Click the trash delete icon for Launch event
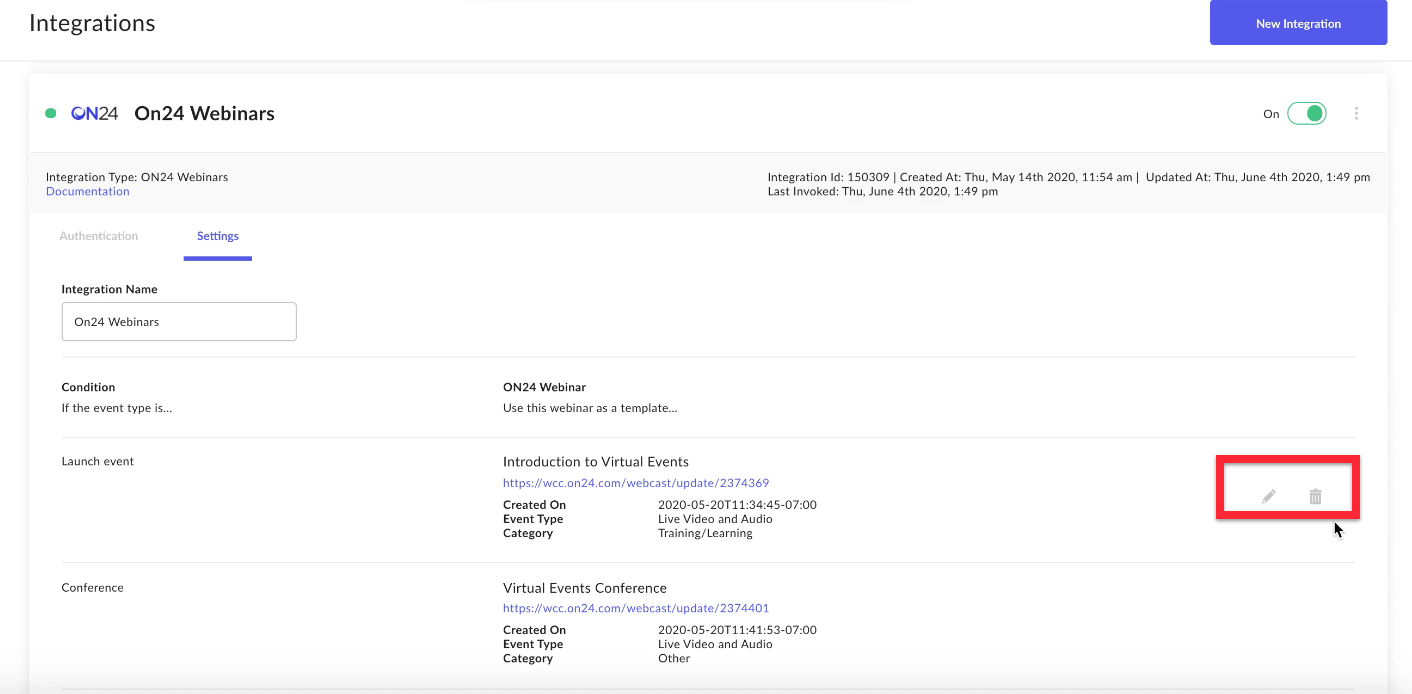The image size is (1412, 694). pos(1315,496)
